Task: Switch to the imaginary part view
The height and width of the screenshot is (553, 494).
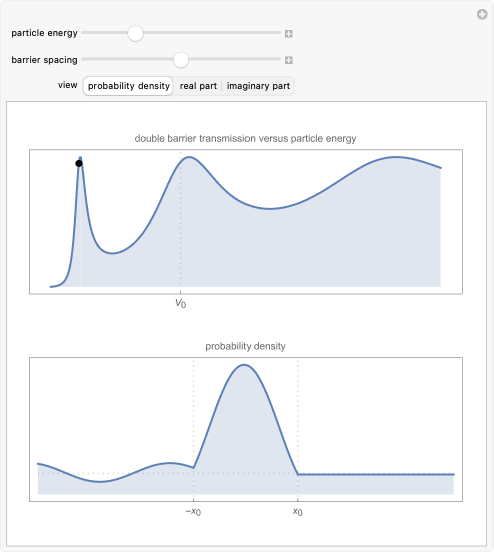Action: [258, 86]
